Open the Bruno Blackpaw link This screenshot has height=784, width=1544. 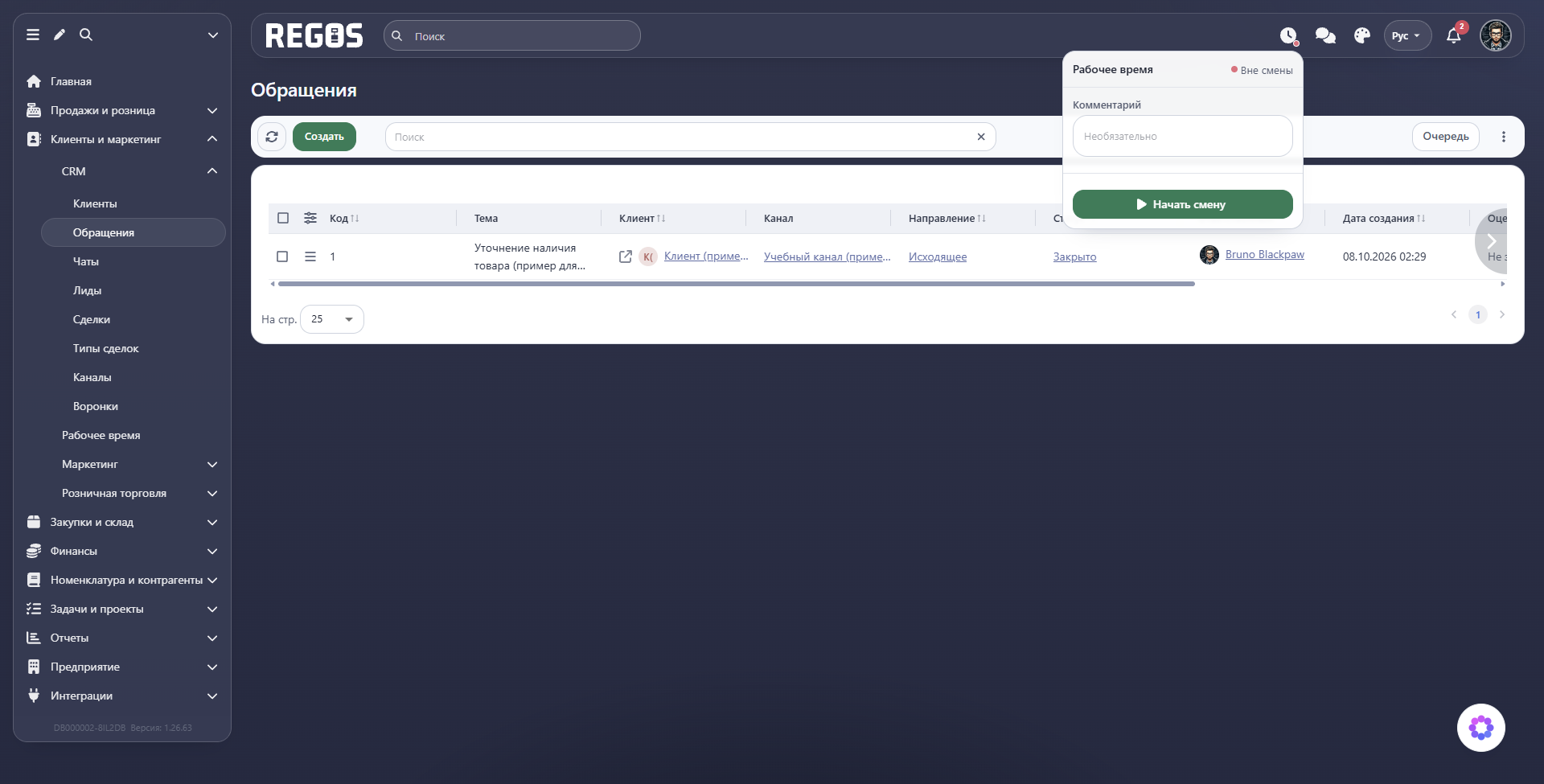click(x=1265, y=254)
